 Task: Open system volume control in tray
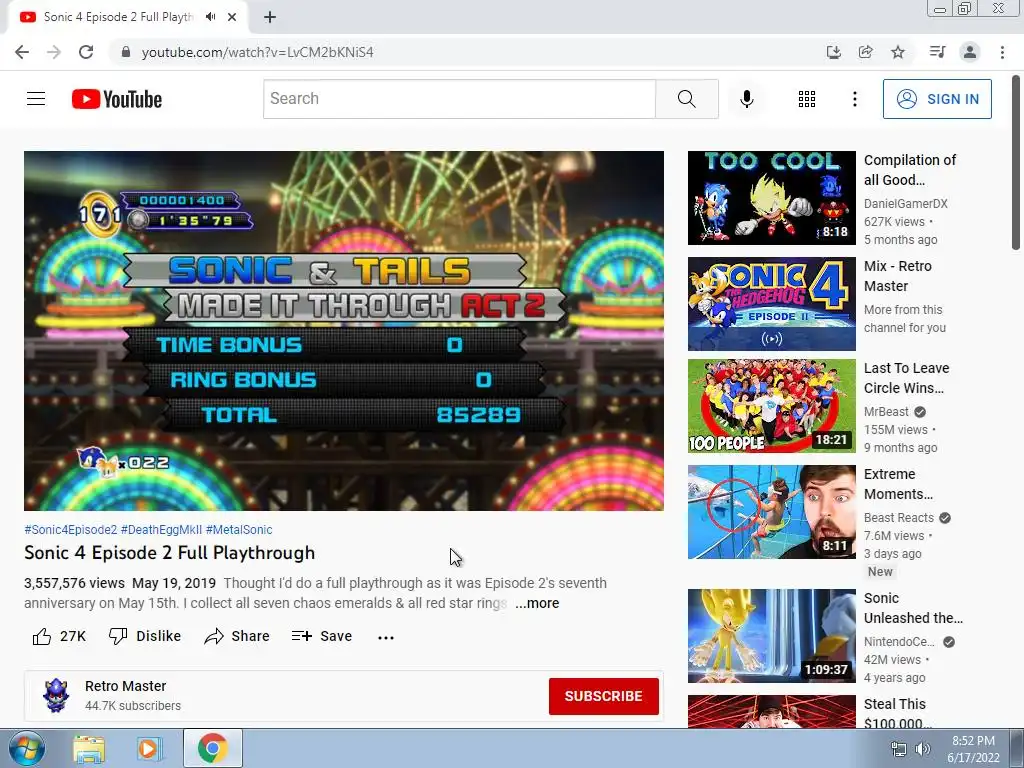pos(922,749)
